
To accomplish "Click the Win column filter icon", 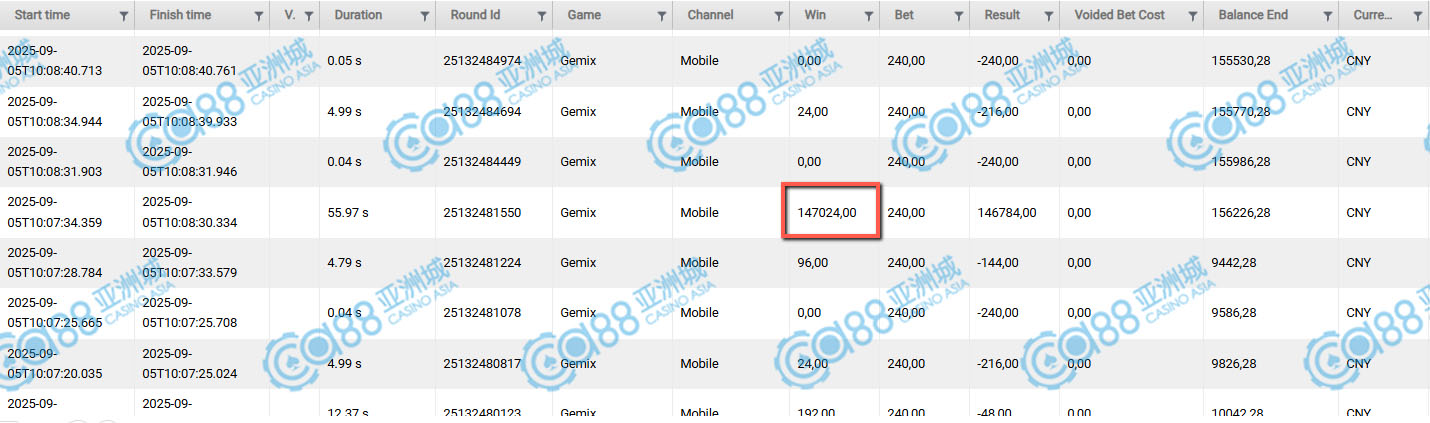I will [868, 16].
